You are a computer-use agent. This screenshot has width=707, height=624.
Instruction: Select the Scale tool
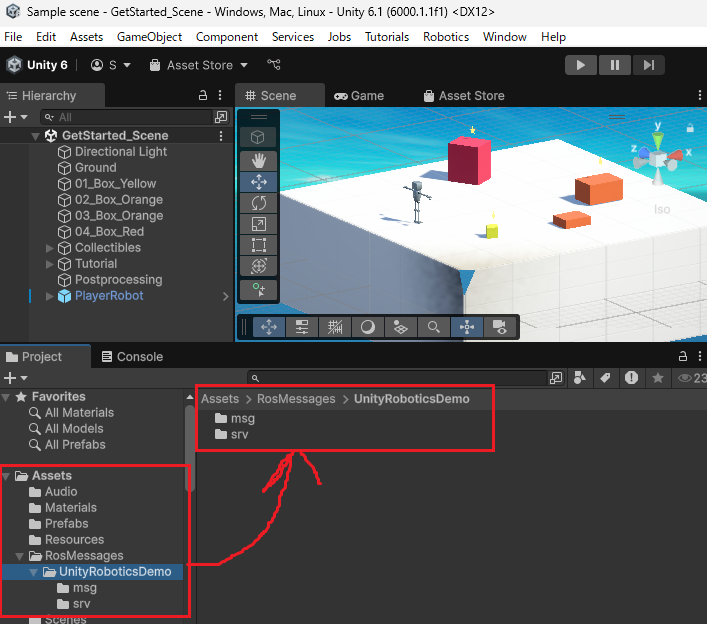(x=258, y=224)
